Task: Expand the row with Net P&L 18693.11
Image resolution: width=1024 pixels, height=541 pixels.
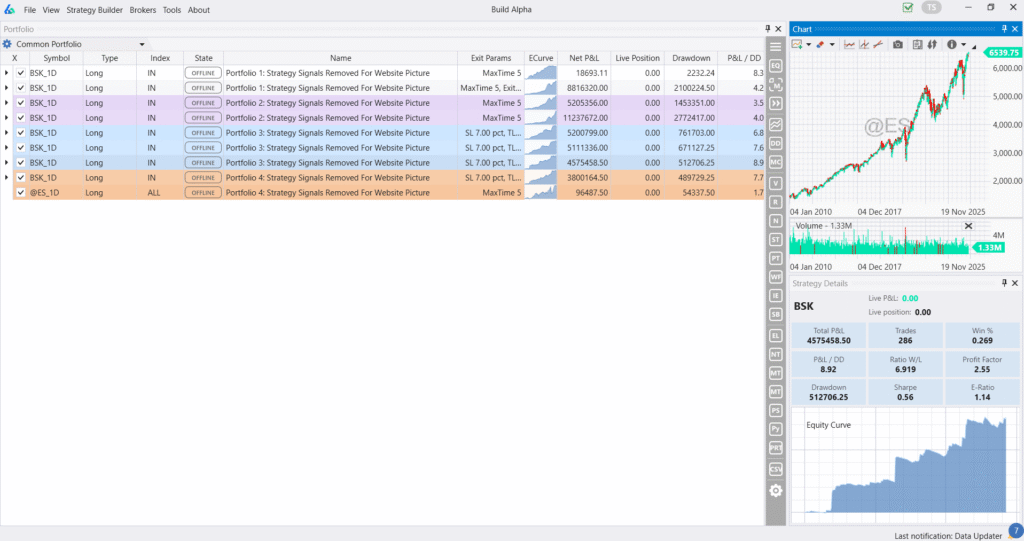Action: (7, 73)
